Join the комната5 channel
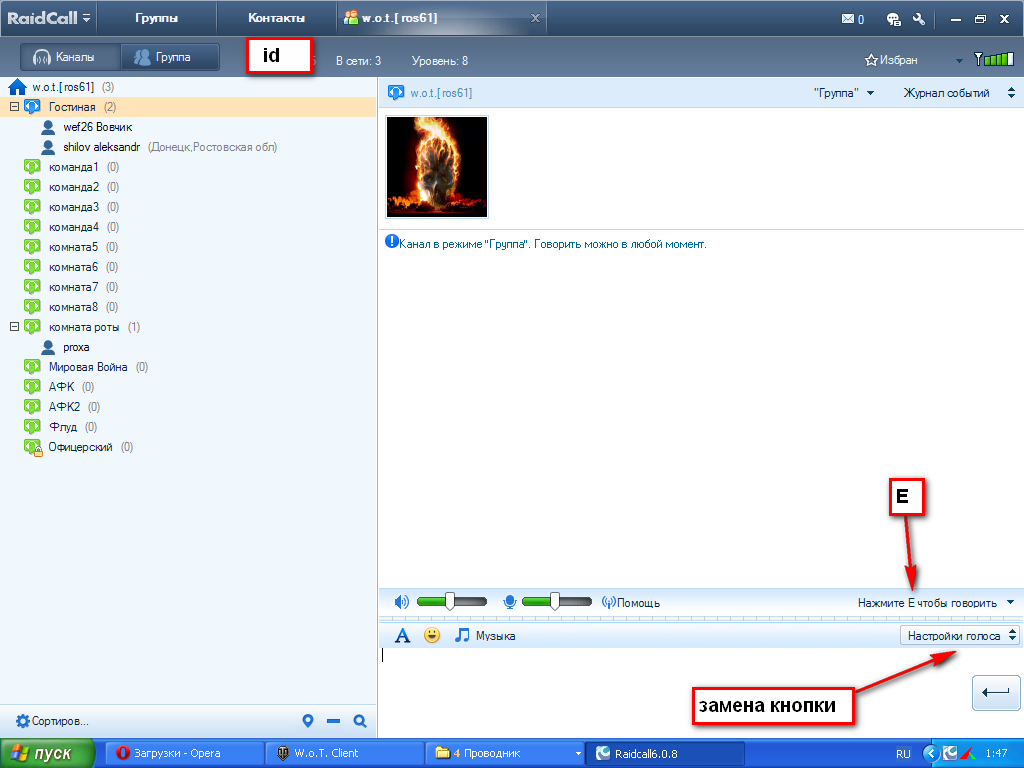Image resolution: width=1024 pixels, height=768 pixels. click(73, 247)
